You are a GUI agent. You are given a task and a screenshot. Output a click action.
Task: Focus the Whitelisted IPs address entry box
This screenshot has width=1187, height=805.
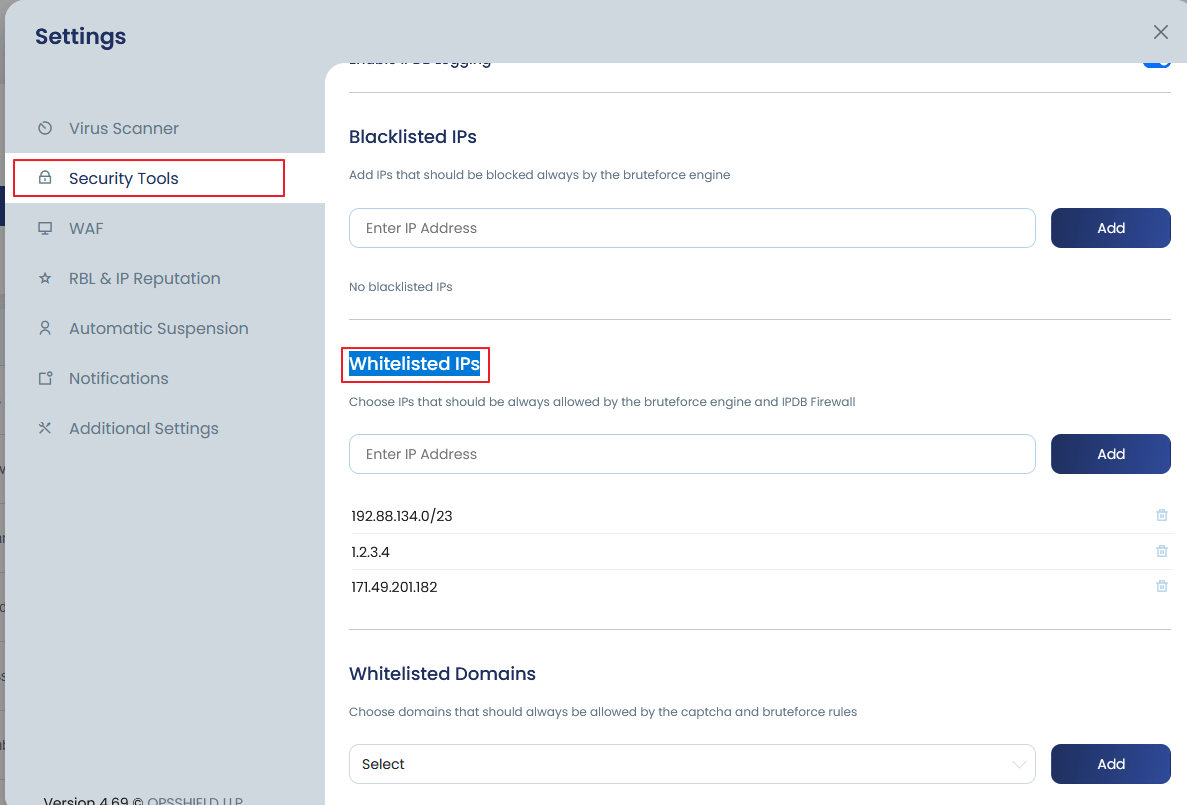(692, 453)
